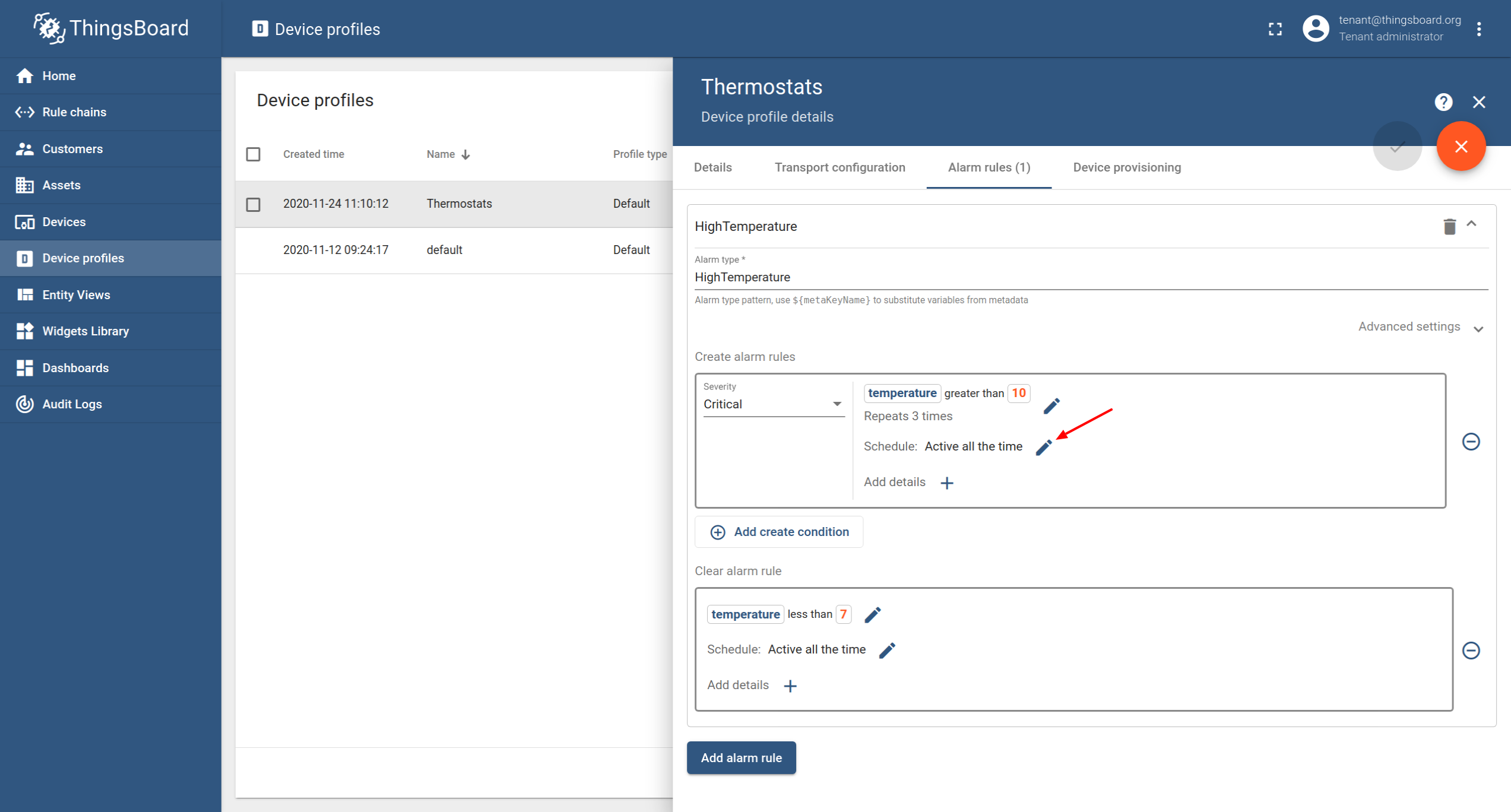This screenshot has height=812, width=1511.
Task: Remove the clear alarm rule
Action: click(1471, 651)
